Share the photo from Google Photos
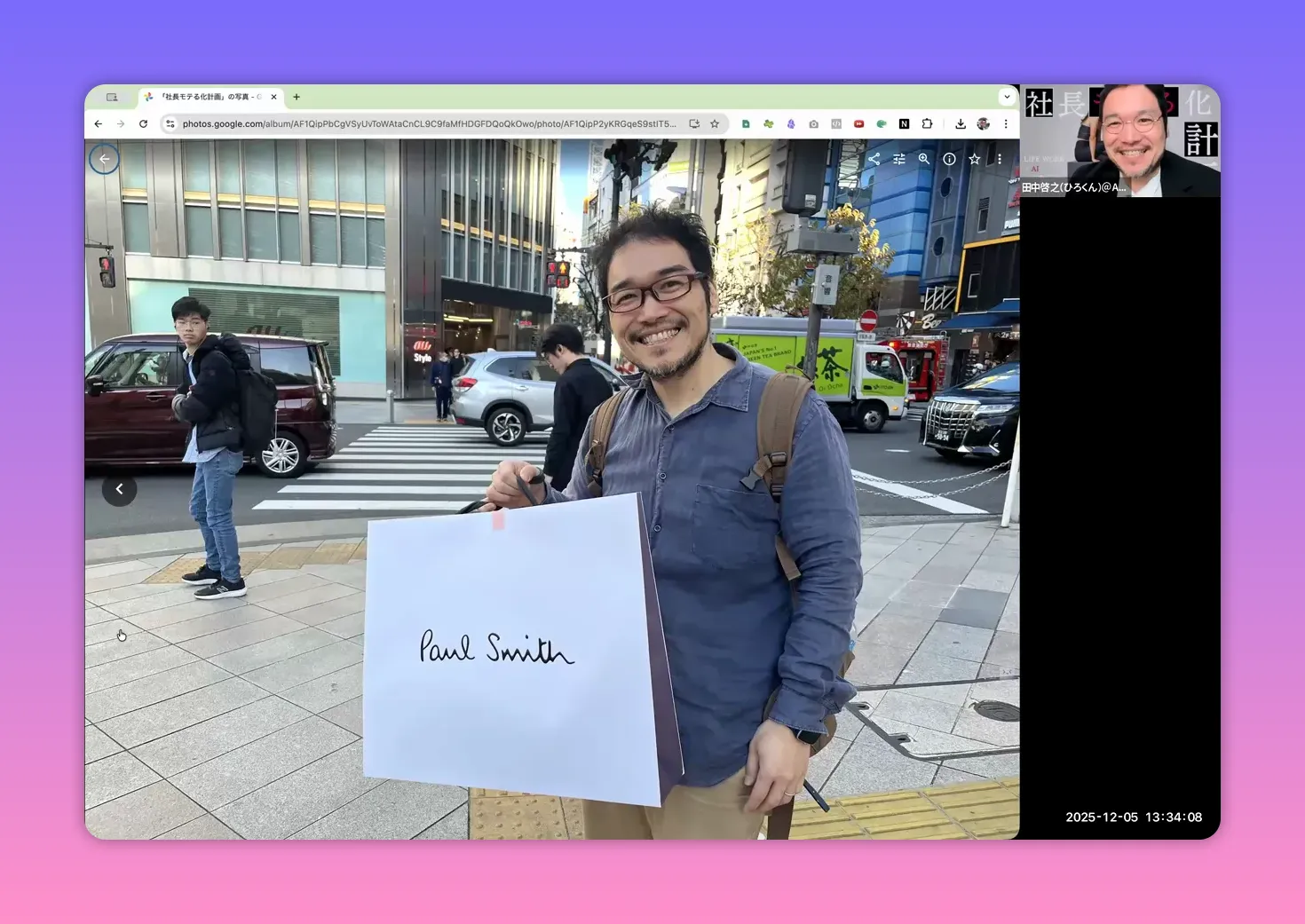Image resolution: width=1305 pixels, height=924 pixels. [874, 159]
